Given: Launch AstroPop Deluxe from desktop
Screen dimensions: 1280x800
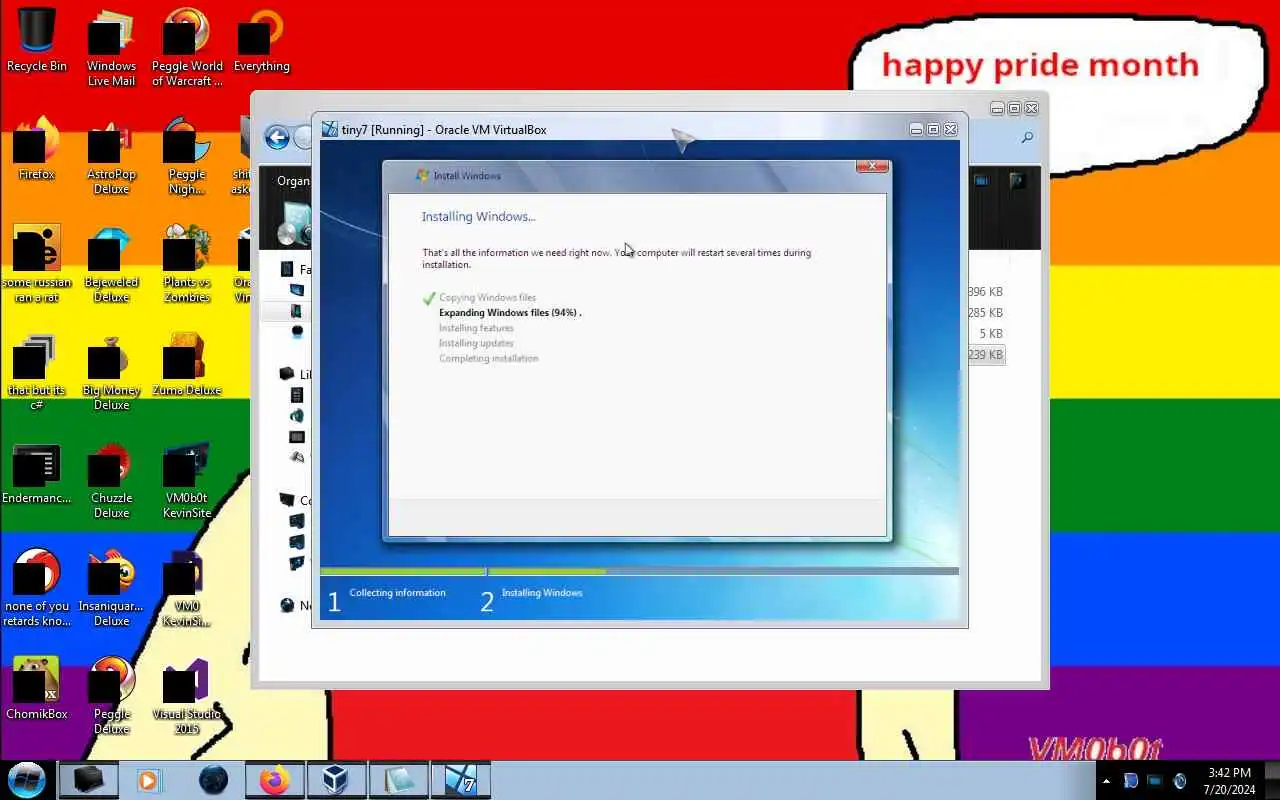Looking at the screenshot, I should point(111,155).
